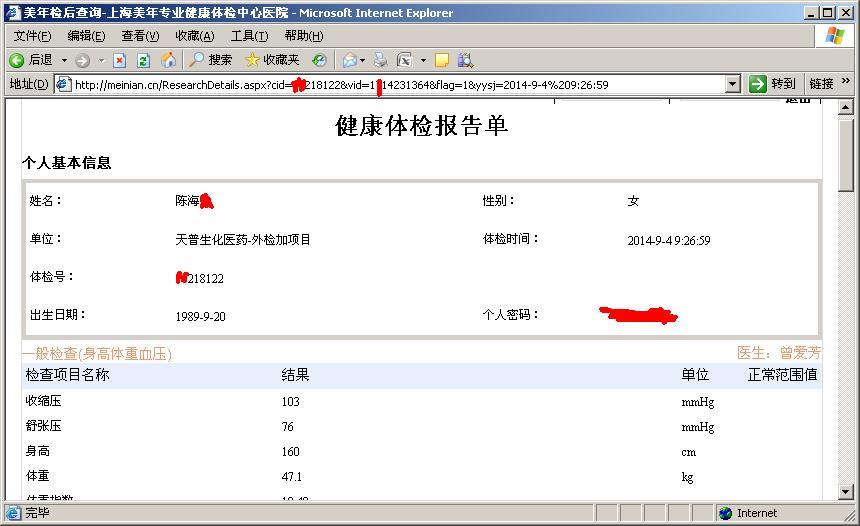Screen dimensions: 860x526
Task: Click the Internet zone globe icon
Action: point(726,513)
